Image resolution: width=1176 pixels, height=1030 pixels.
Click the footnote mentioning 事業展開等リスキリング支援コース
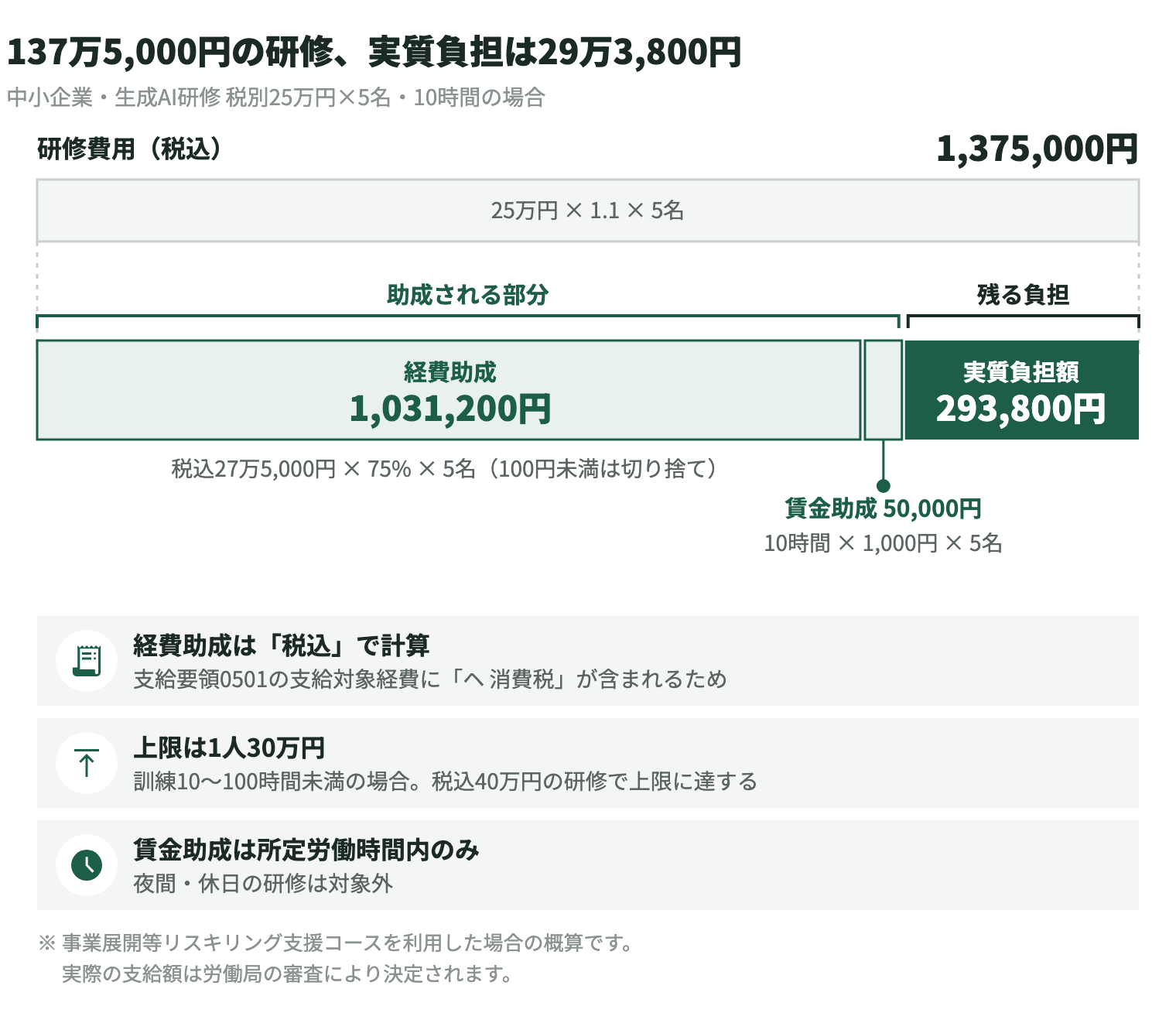point(337,943)
